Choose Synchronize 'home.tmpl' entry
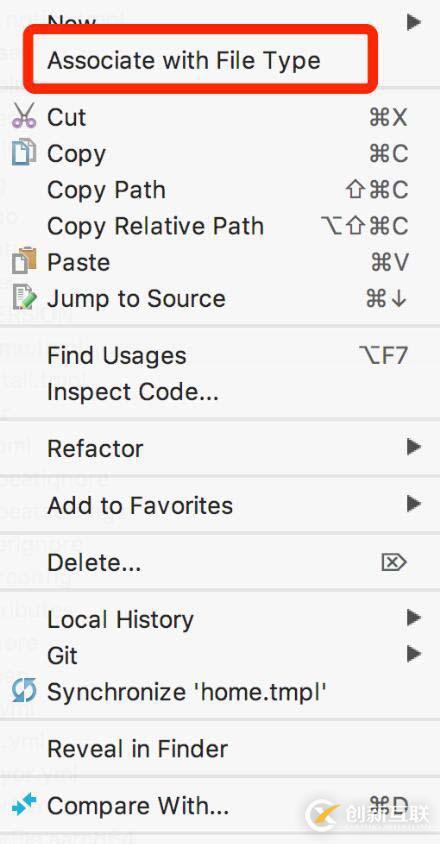The image size is (440, 844). click(x=187, y=691)
